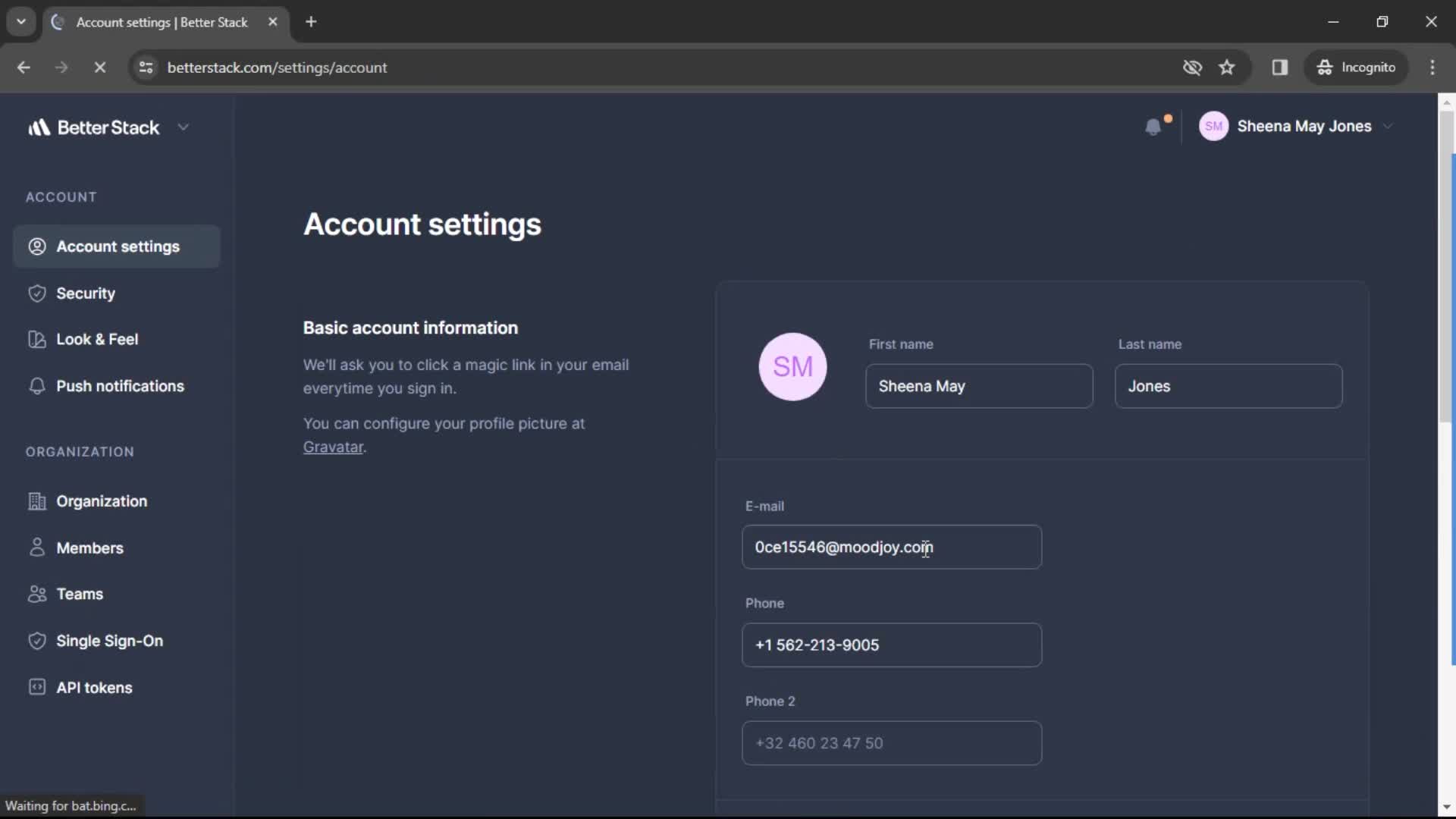The width and height of the screenshot is (1456, 819).
Task: Focus the Last name field
Action: tap(1228, 386)
